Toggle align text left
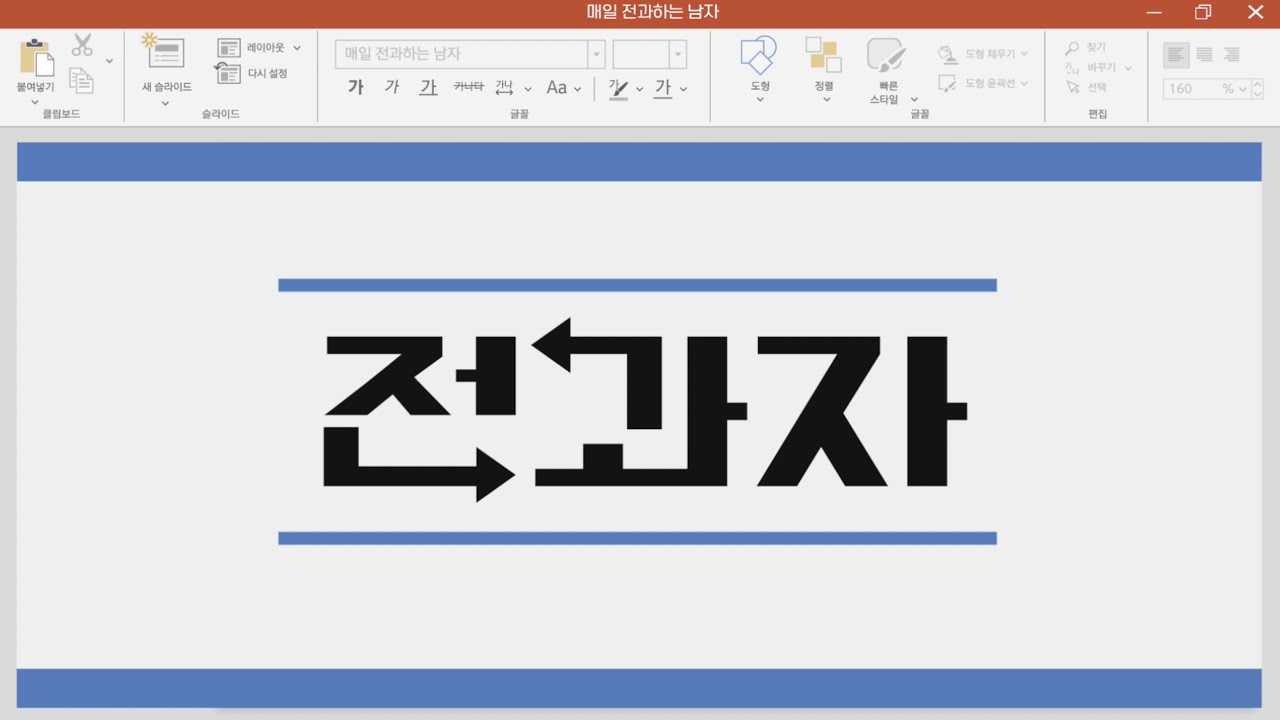Viewport: 1280px width, 720px height. (1176, 55)
